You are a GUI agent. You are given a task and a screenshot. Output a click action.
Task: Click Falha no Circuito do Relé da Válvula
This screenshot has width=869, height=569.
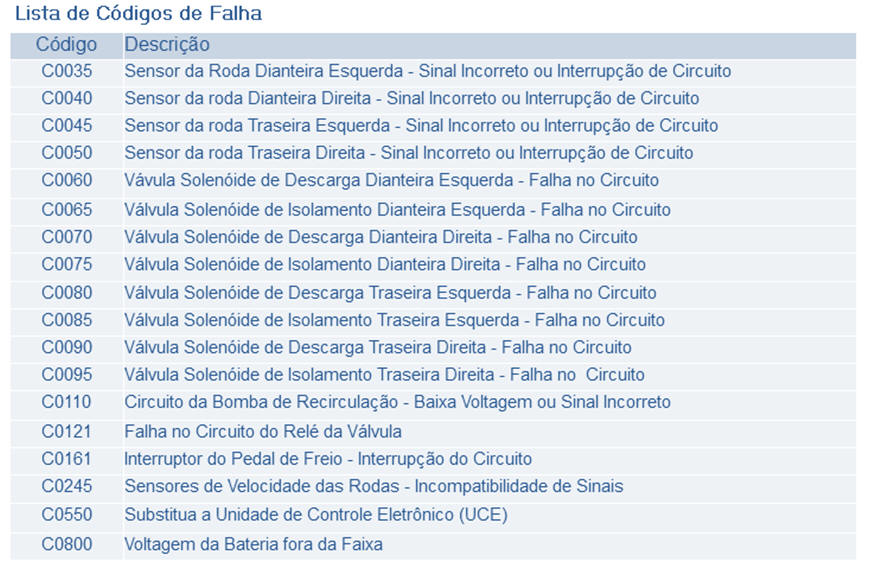[262, 432]
